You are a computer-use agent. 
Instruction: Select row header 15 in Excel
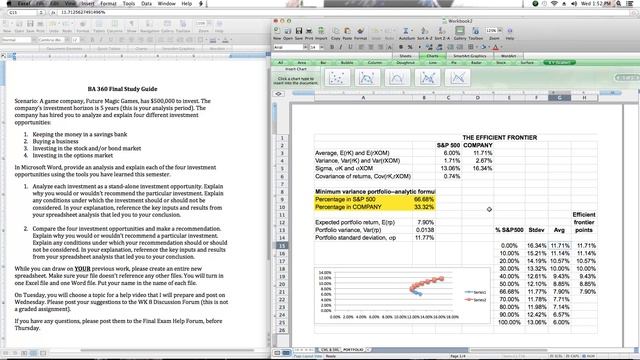(x=282, y=246)
